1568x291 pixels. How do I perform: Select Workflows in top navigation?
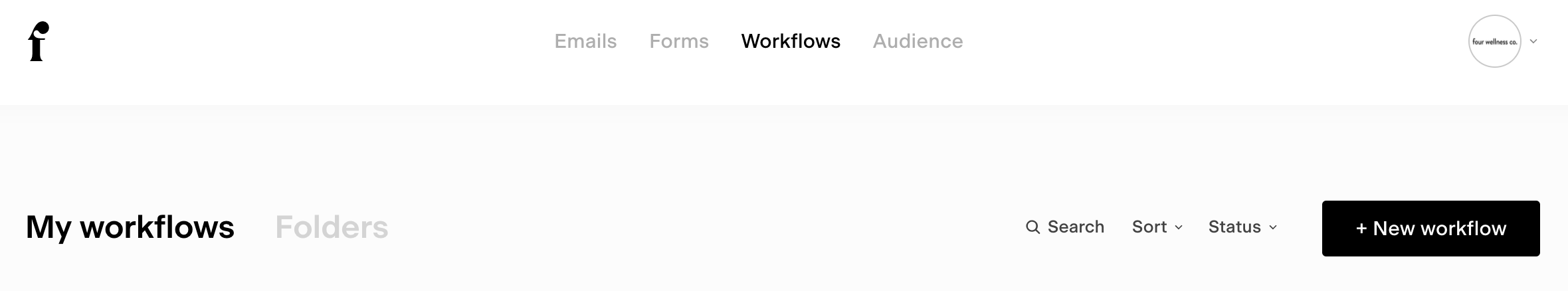[x=791, y=41]
